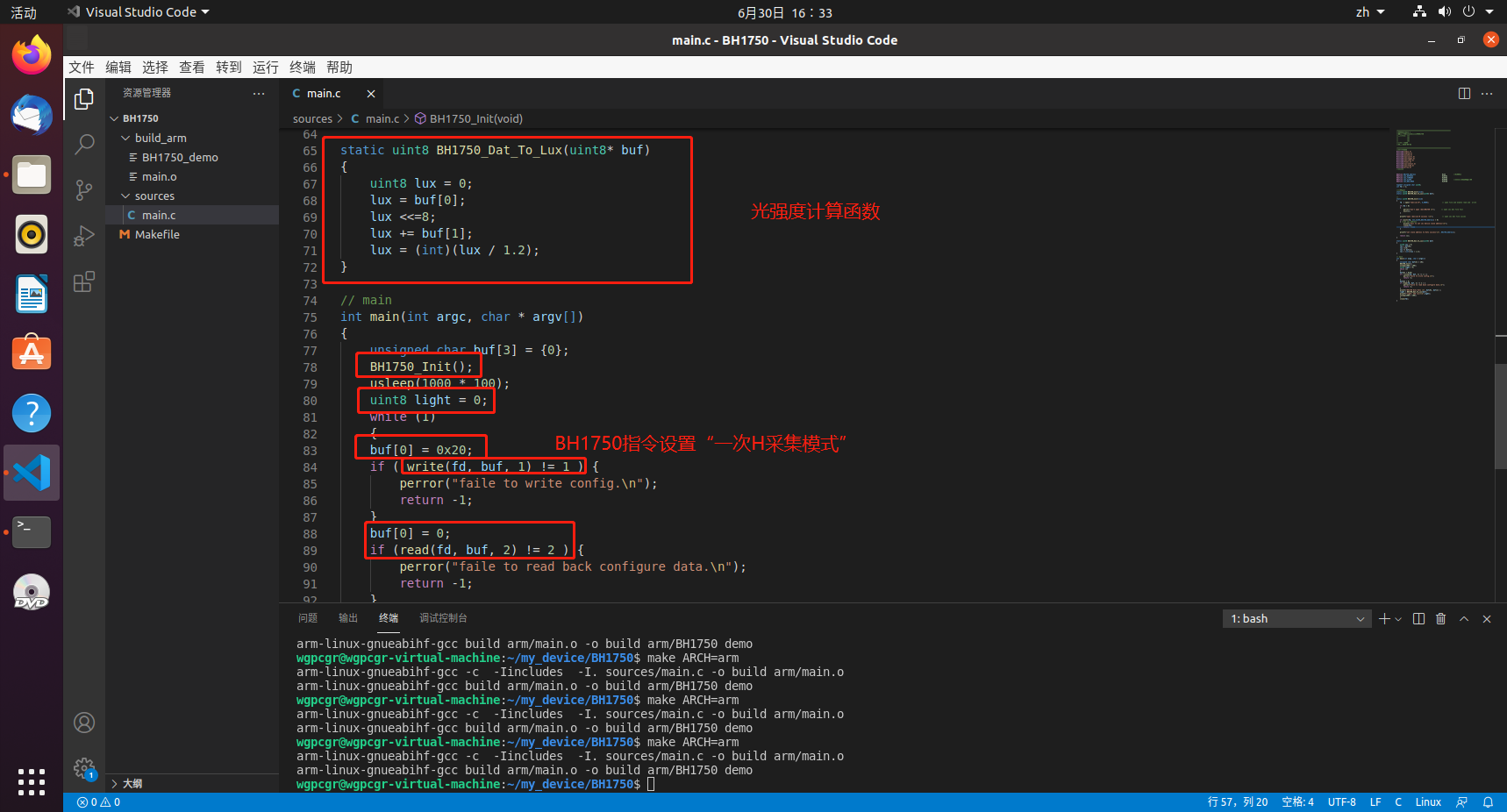Open the DVD disc icon in dock
Viewport: 1507px width, 812px height.
coord(32,592)
